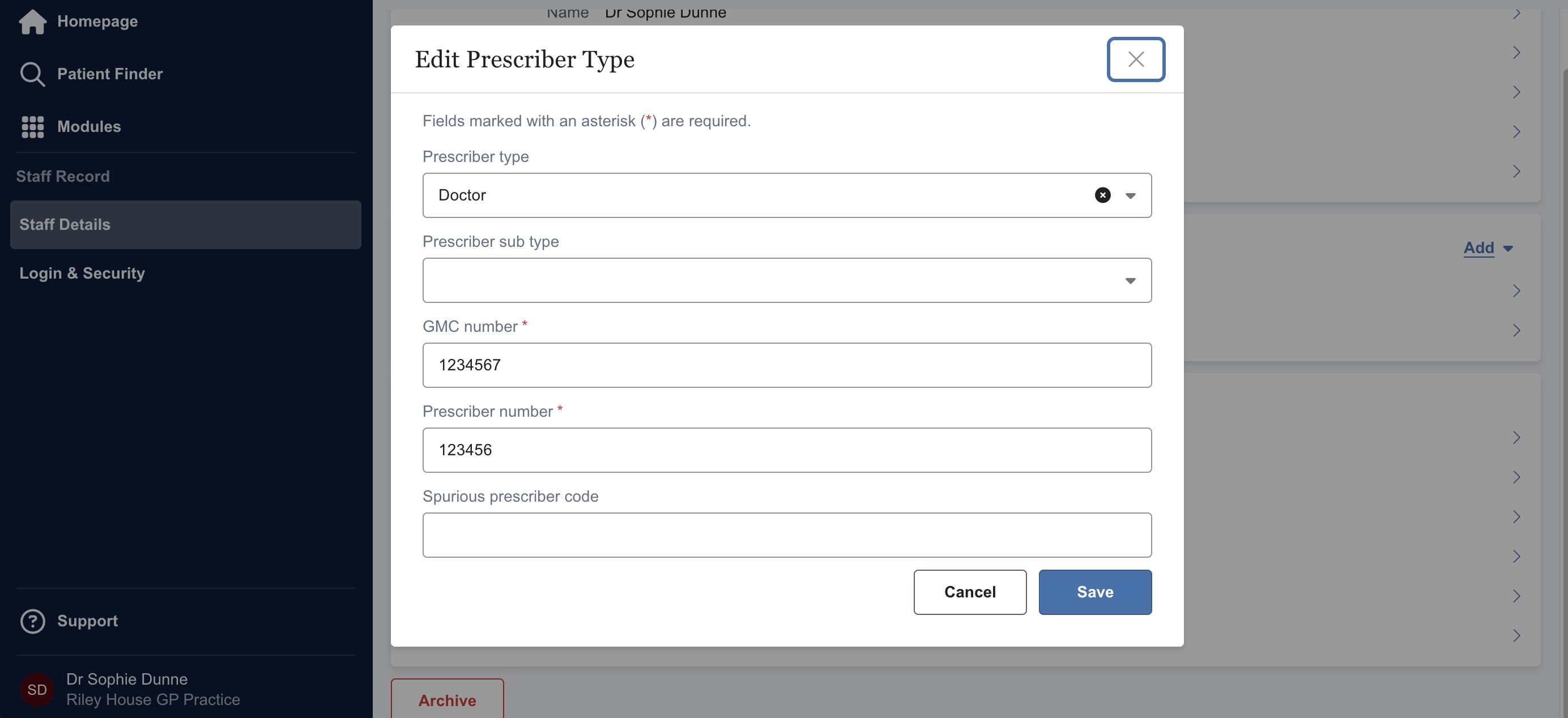Clear the Doctor prescriber type selection

click(1102, 195)
